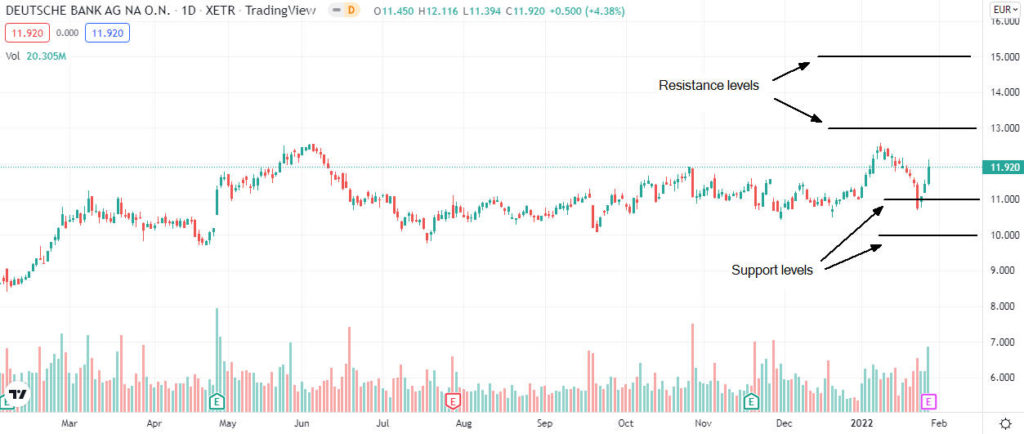Click the 7.000 label on the price axis
Screen dimensions: 1024x434
click(1004, 342)
